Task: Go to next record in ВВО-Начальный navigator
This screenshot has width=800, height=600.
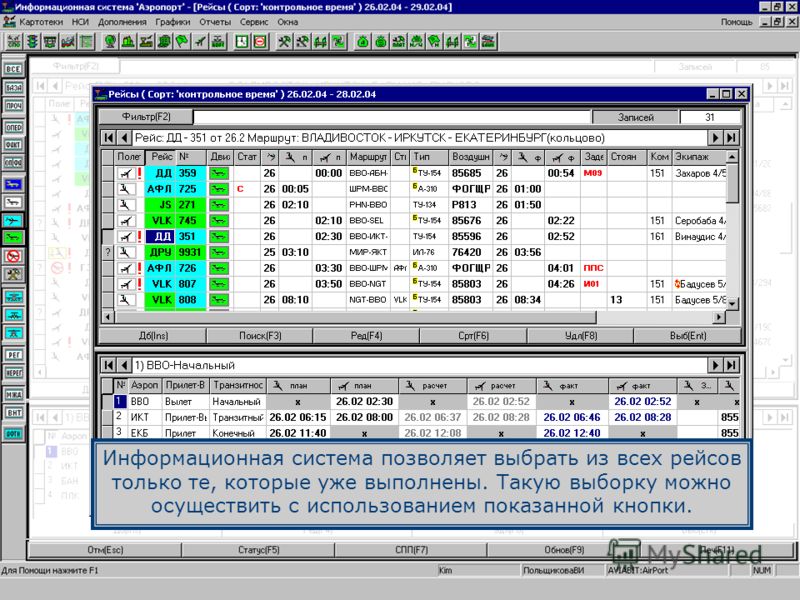Action: [715, 365]
